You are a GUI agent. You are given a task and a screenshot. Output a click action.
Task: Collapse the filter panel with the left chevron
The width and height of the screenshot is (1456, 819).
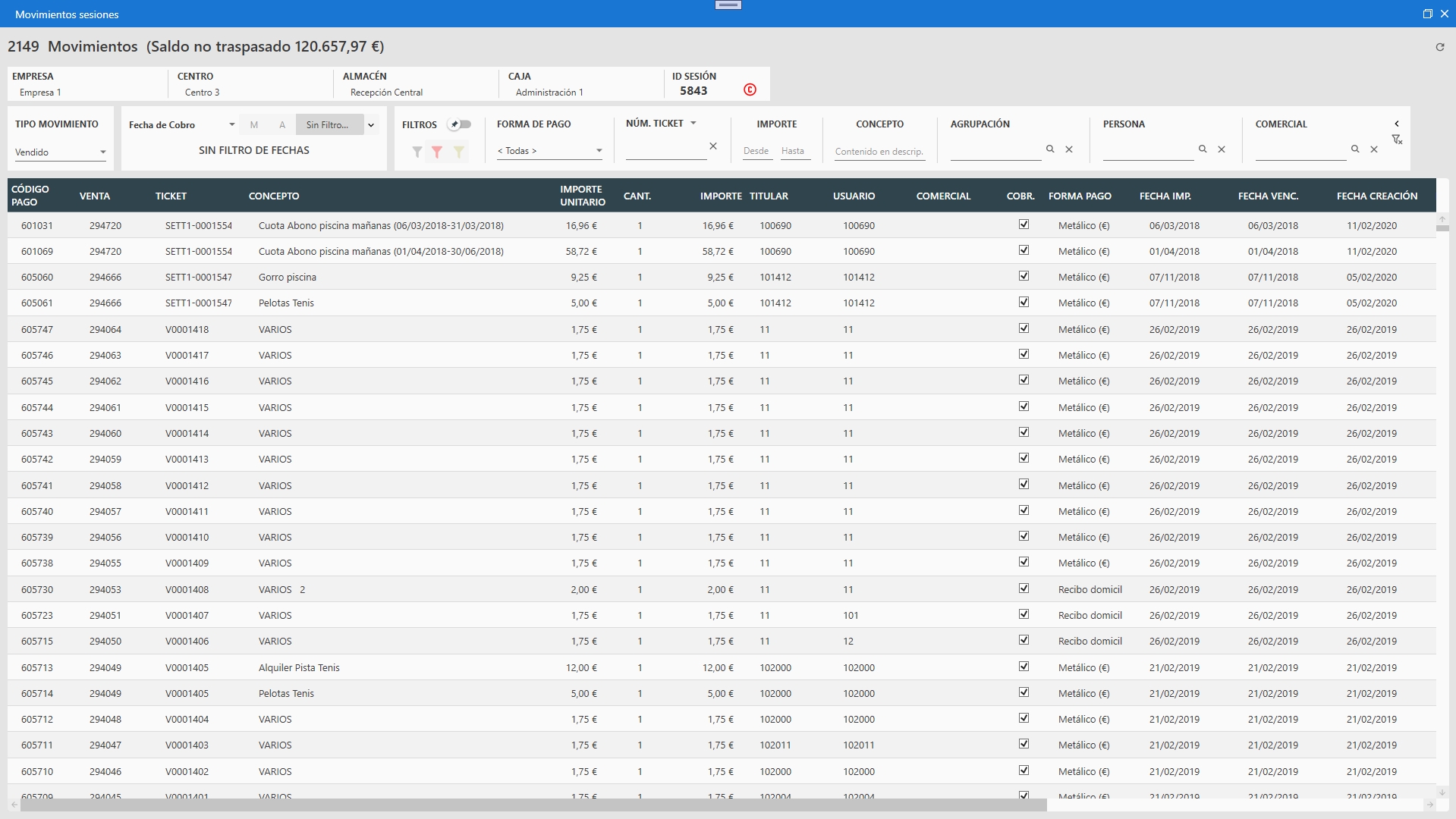coord(1397,124)
